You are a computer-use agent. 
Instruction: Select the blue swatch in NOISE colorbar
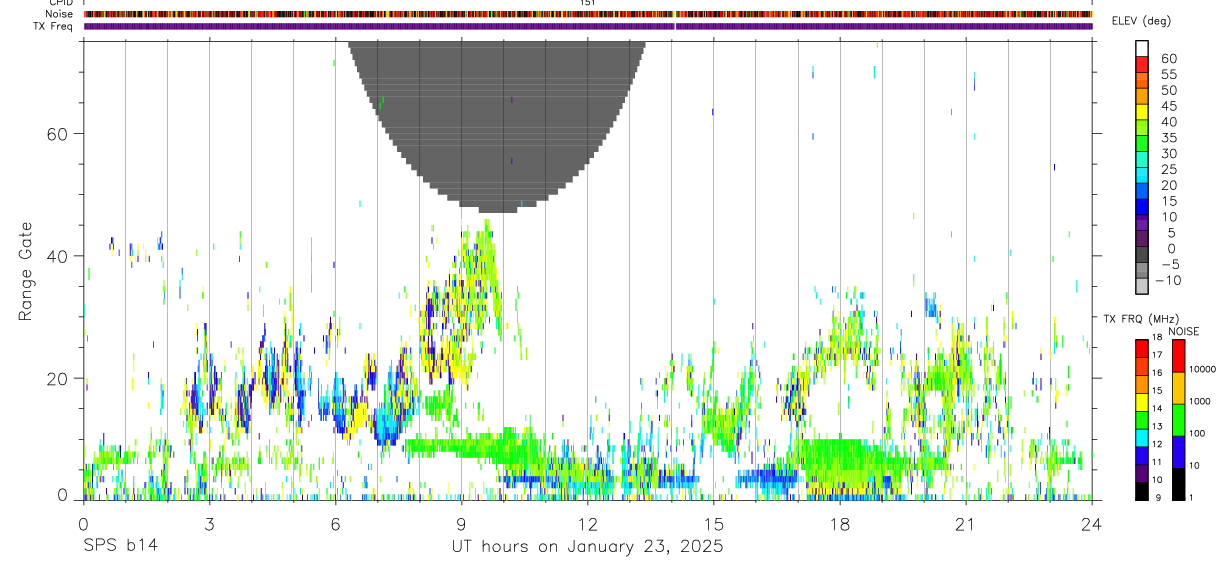click(x=1178, y=452)
